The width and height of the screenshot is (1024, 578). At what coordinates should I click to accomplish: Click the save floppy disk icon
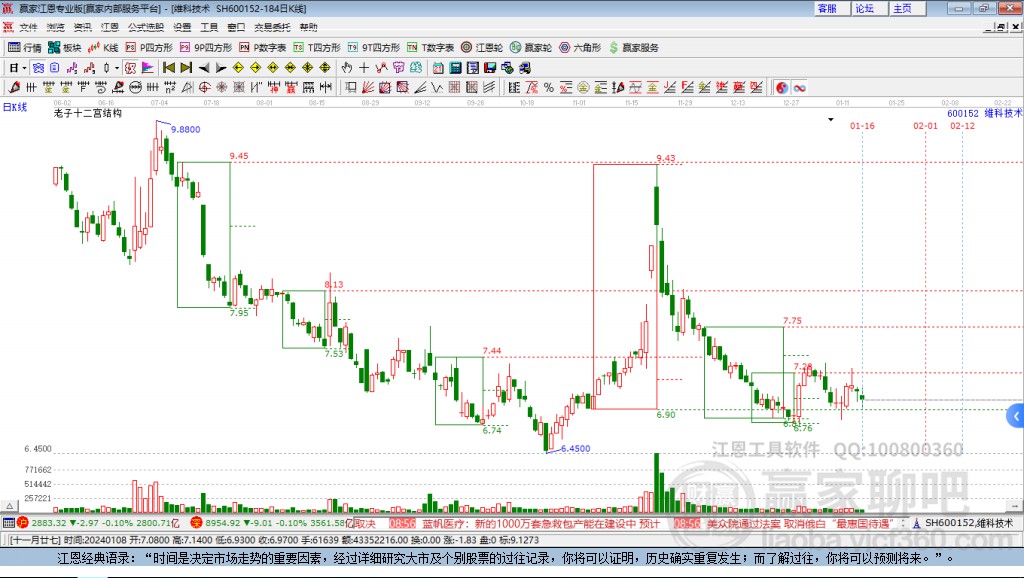490,67
